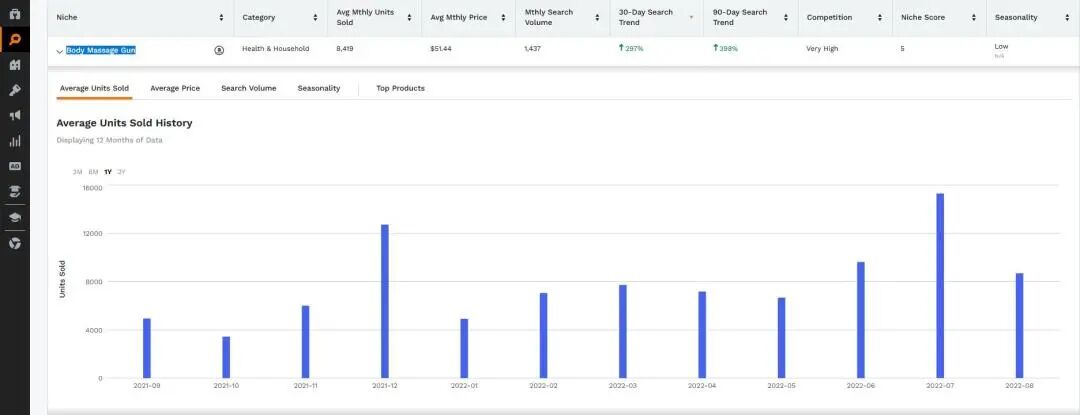Switch to the Average Price tab
Viewport: 1080px width, 415px height.
(175, 88)
